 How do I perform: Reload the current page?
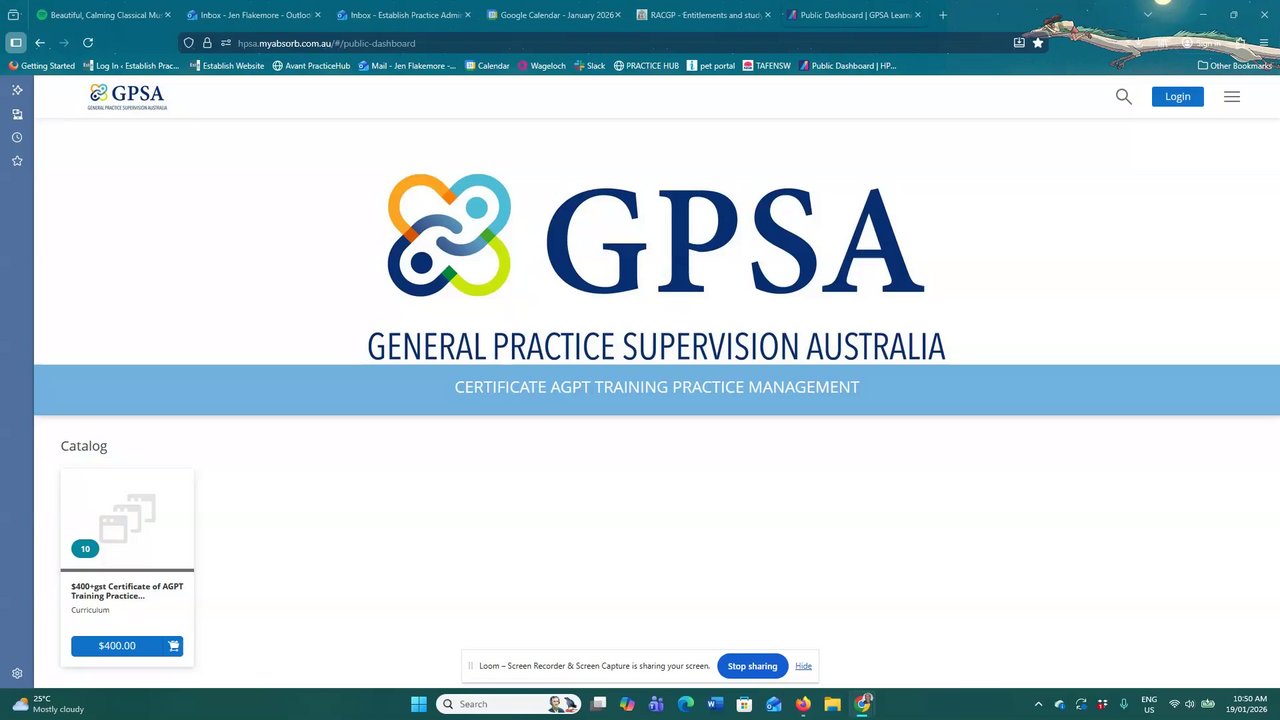click(88, 43)
